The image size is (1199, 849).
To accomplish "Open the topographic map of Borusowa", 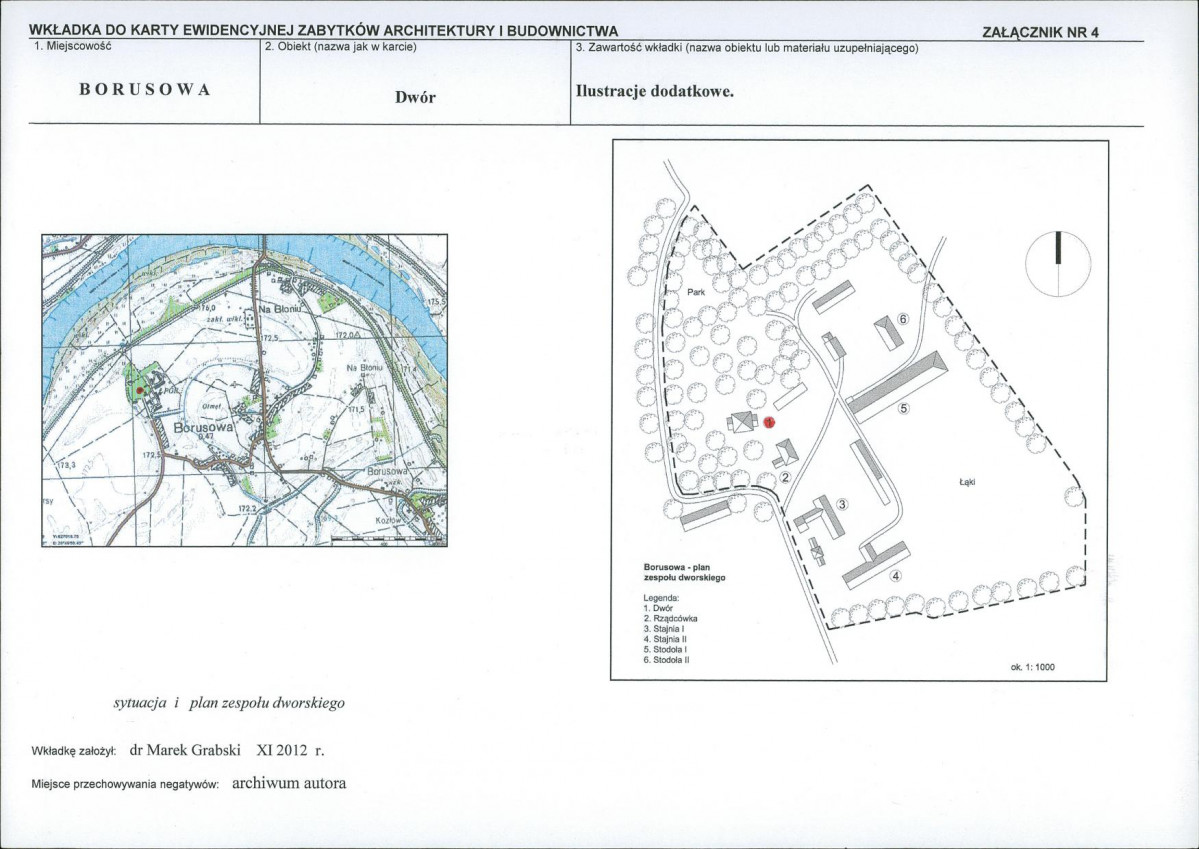I will click(244, 390).
